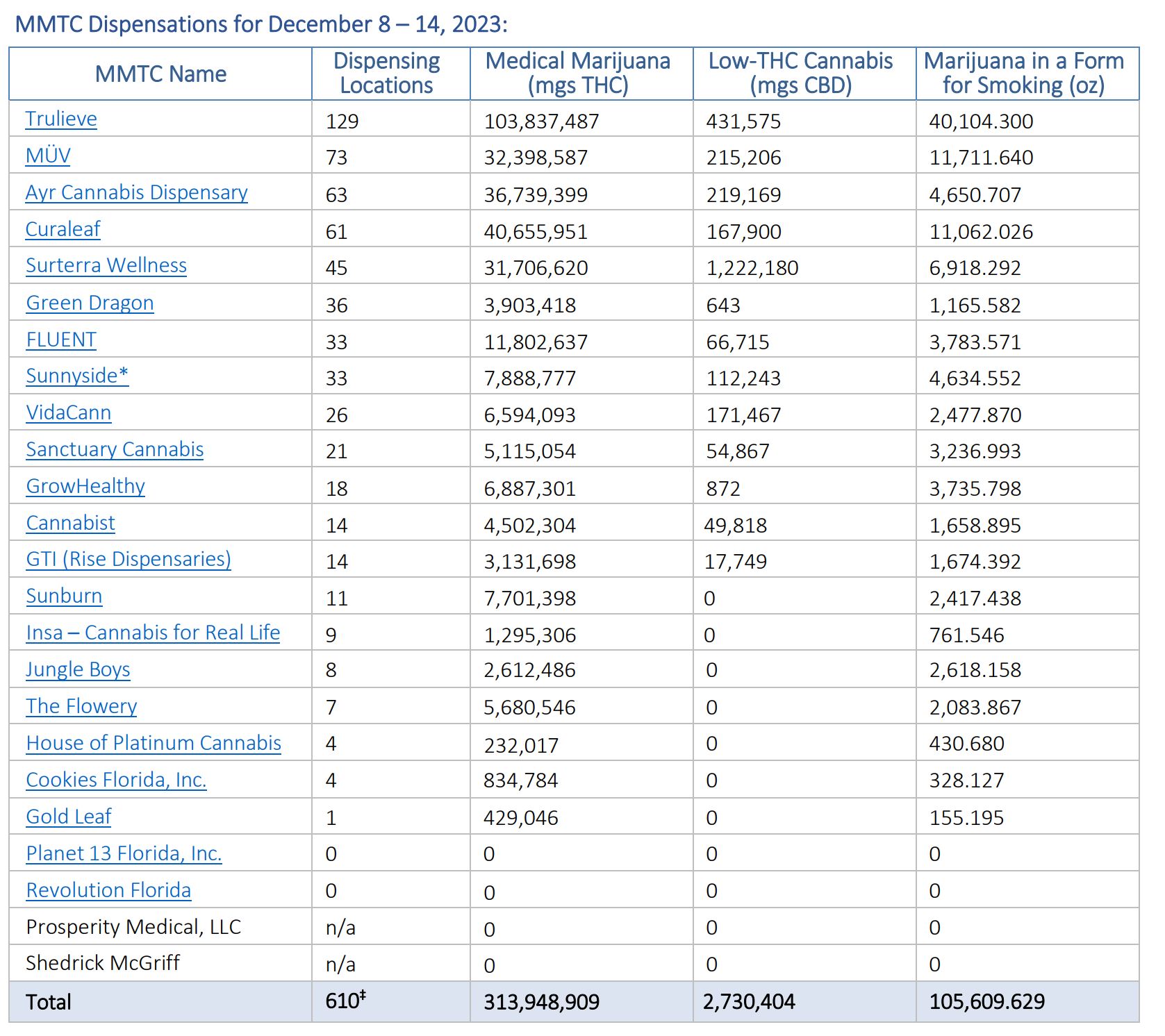Open Ayr Cannabis Dispensary link

point(136,192)
